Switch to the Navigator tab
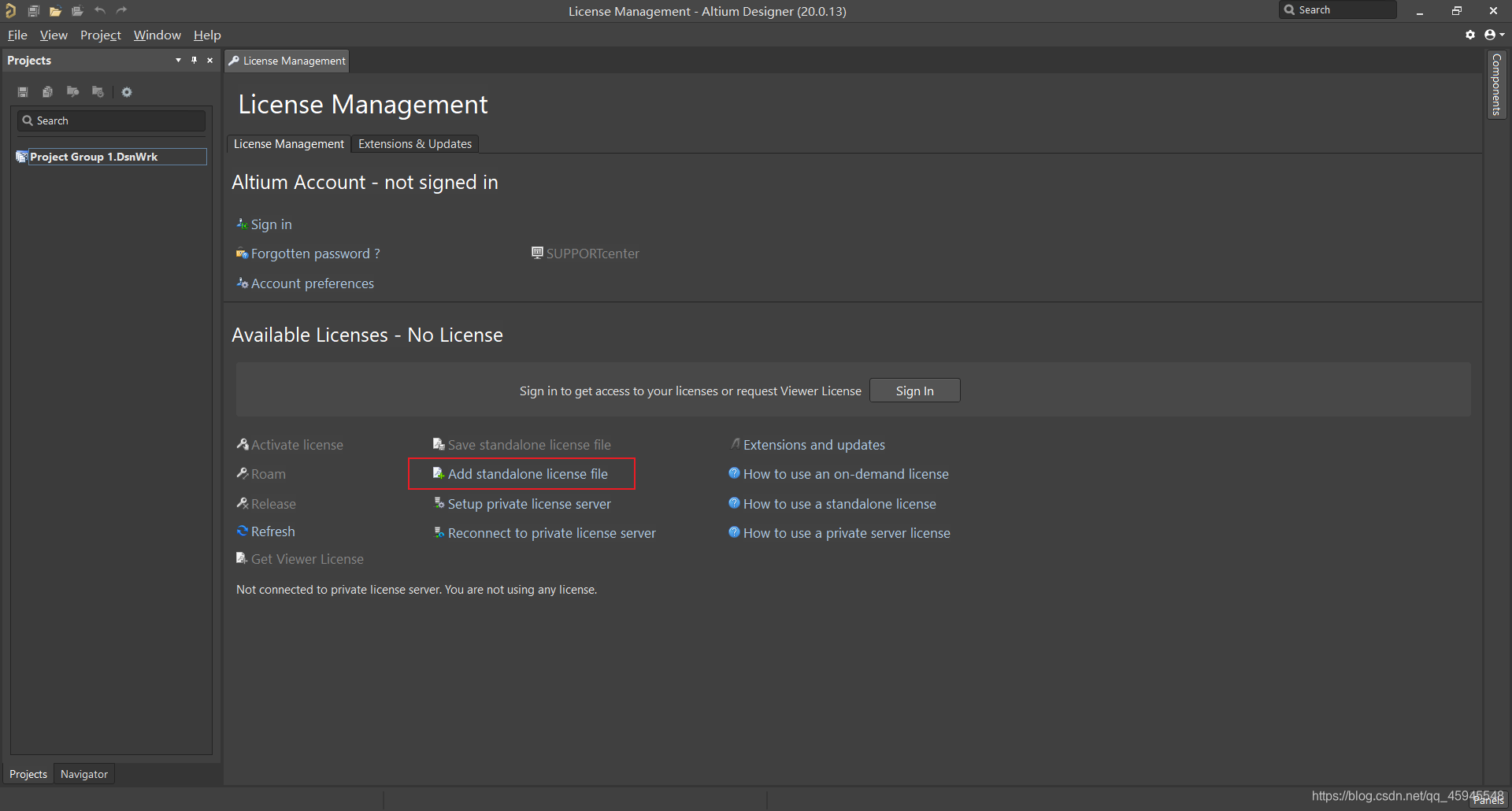 83,774
